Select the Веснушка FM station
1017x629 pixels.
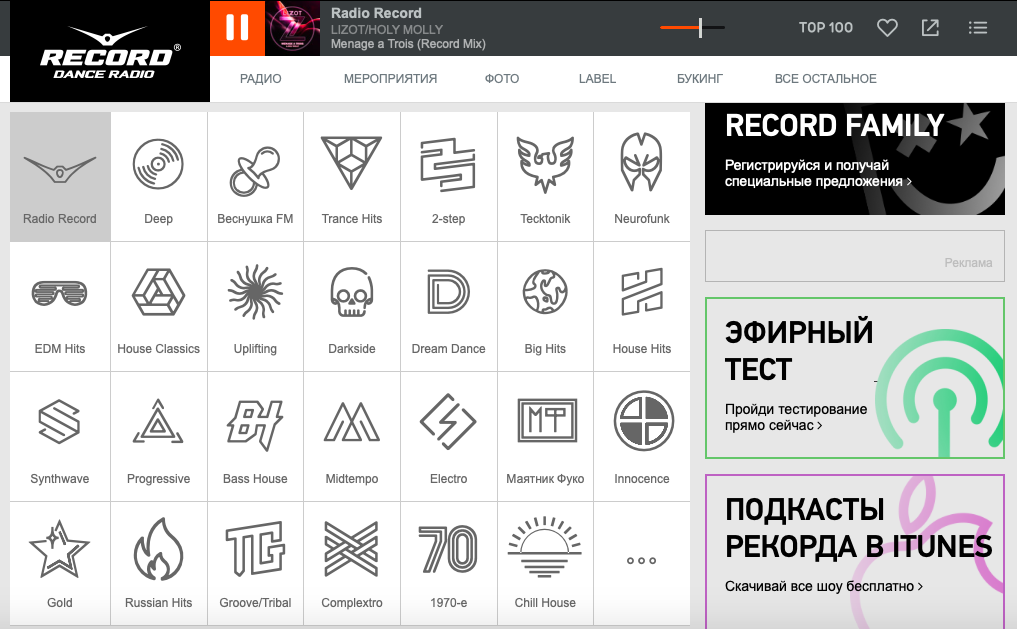click(256, 176)
